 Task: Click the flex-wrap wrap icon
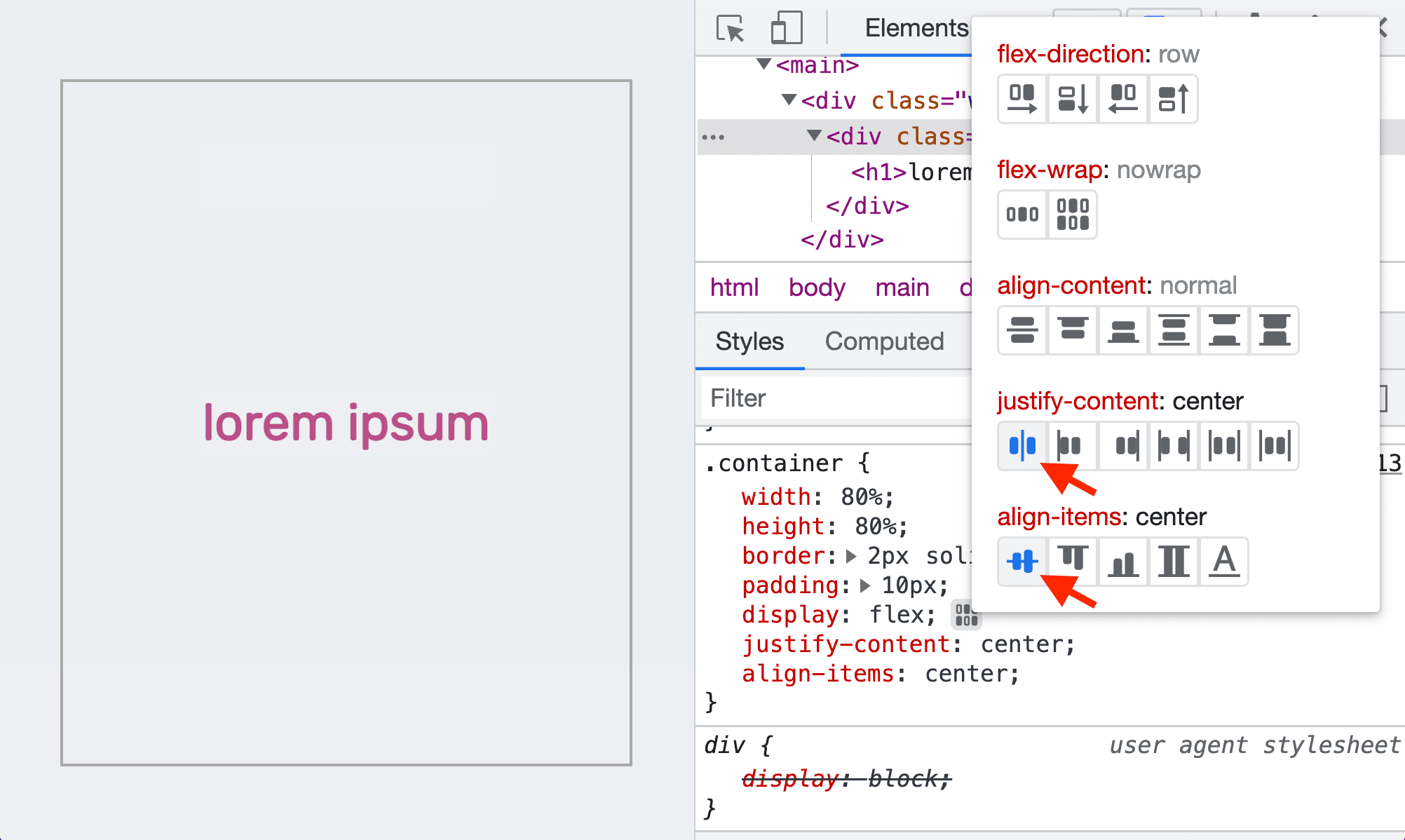tap(1072, 213)
